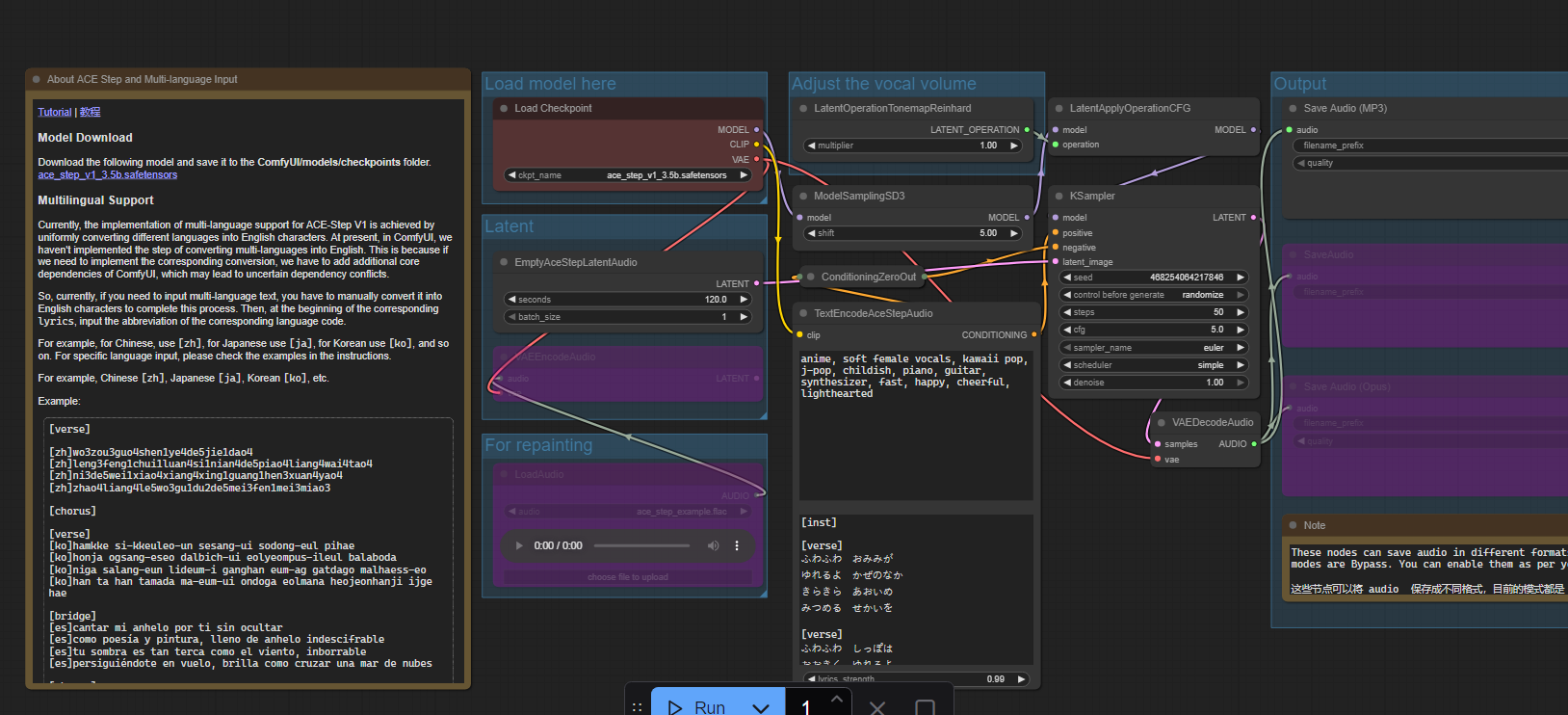The width and height of the screenshot is (1568, 715).
Task: Click the LoadAudio playback progress bar
Action: pos(641,545)
